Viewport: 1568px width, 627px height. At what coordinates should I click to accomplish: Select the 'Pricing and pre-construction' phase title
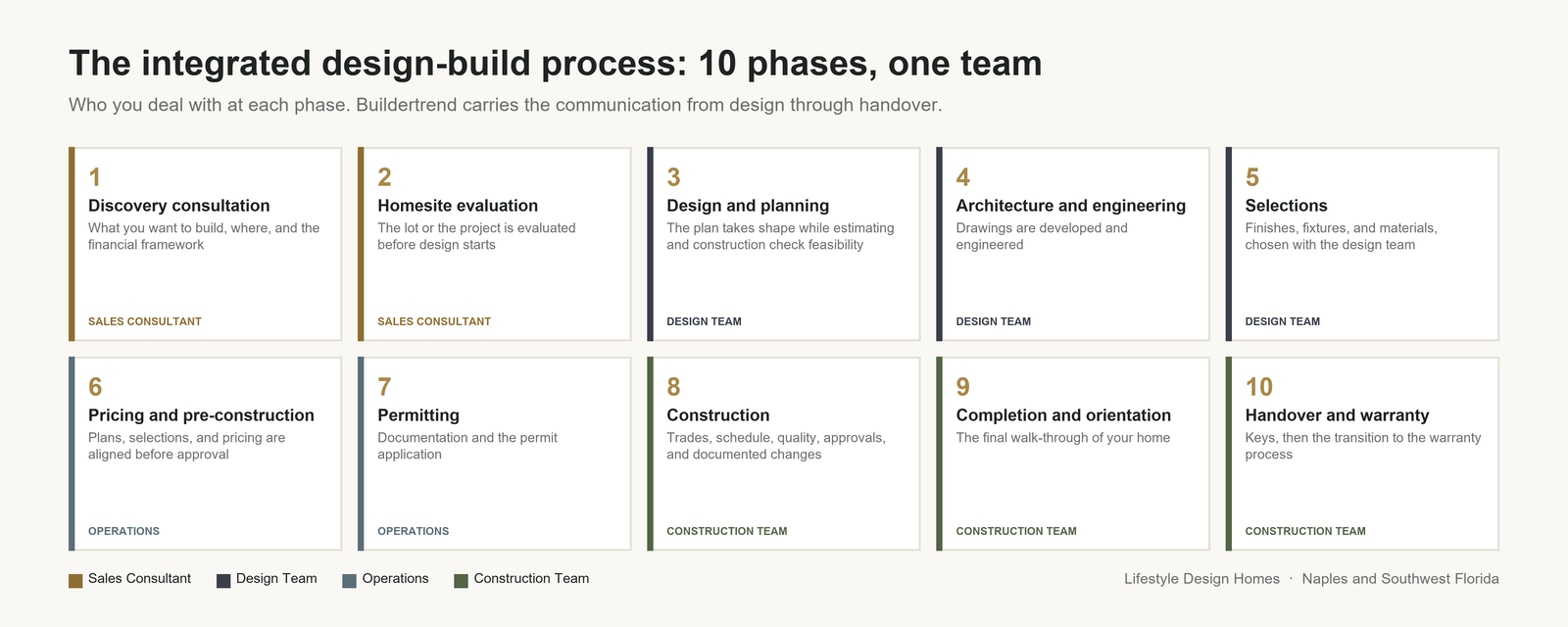tap(201, 415)
